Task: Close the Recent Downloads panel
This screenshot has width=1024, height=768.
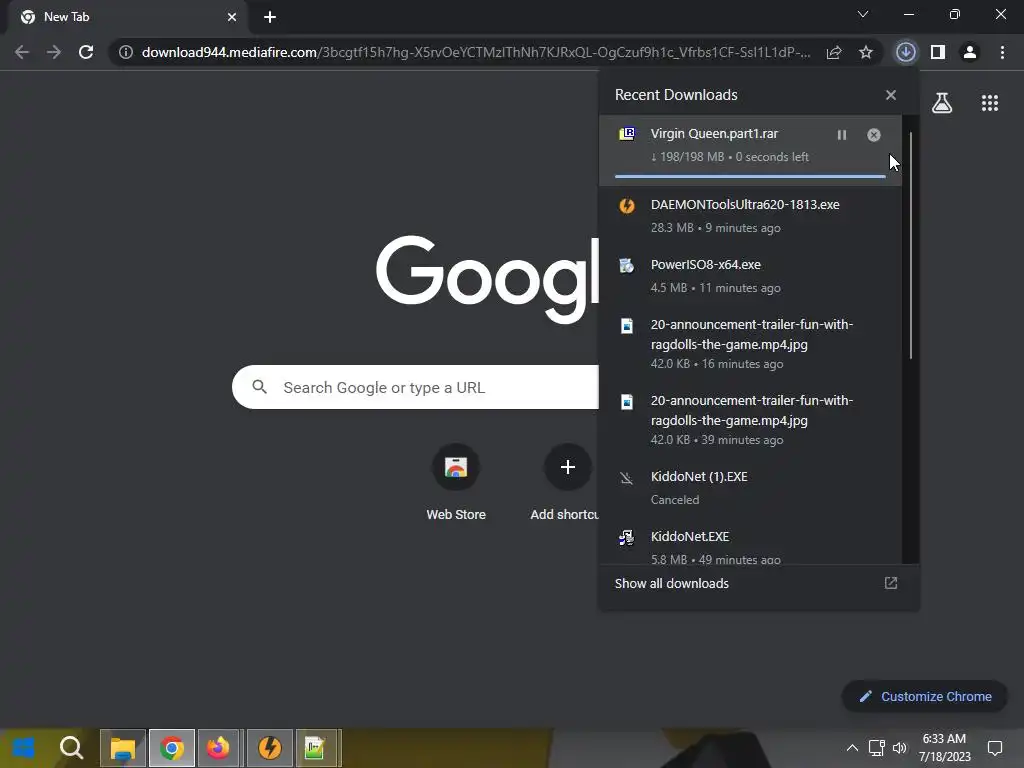Action: click(891, 95)
